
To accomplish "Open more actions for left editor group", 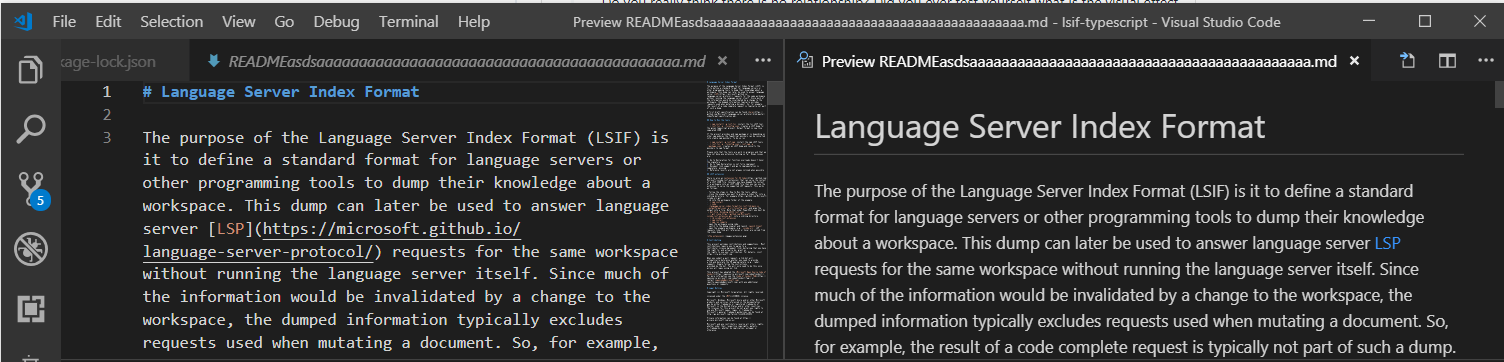I will click(x=763, y=61).
